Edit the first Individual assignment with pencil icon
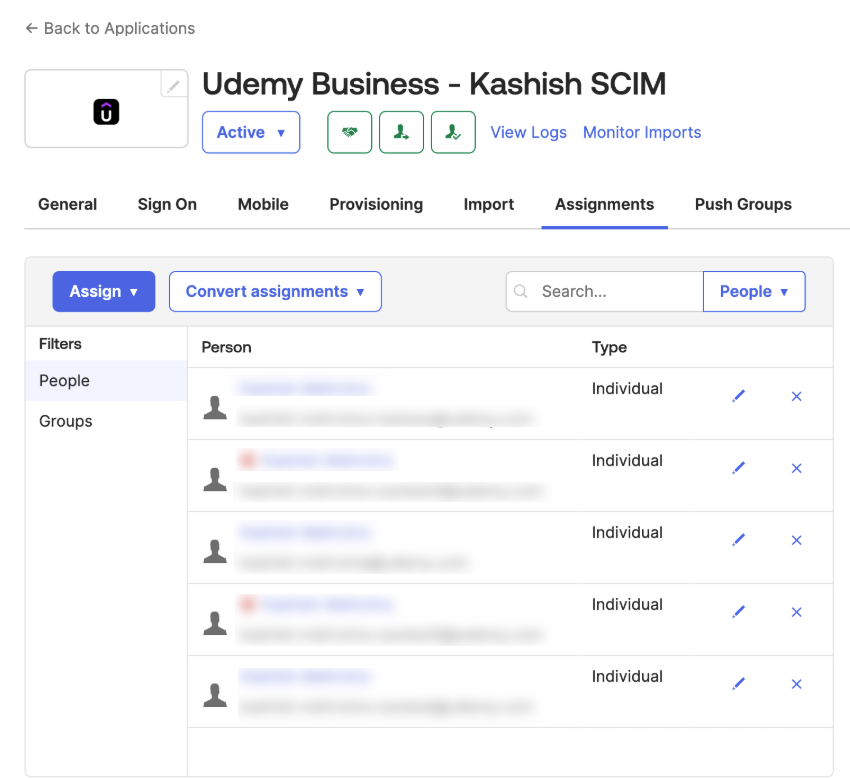This screenshot has width=850, height=778. click(738, 396)
